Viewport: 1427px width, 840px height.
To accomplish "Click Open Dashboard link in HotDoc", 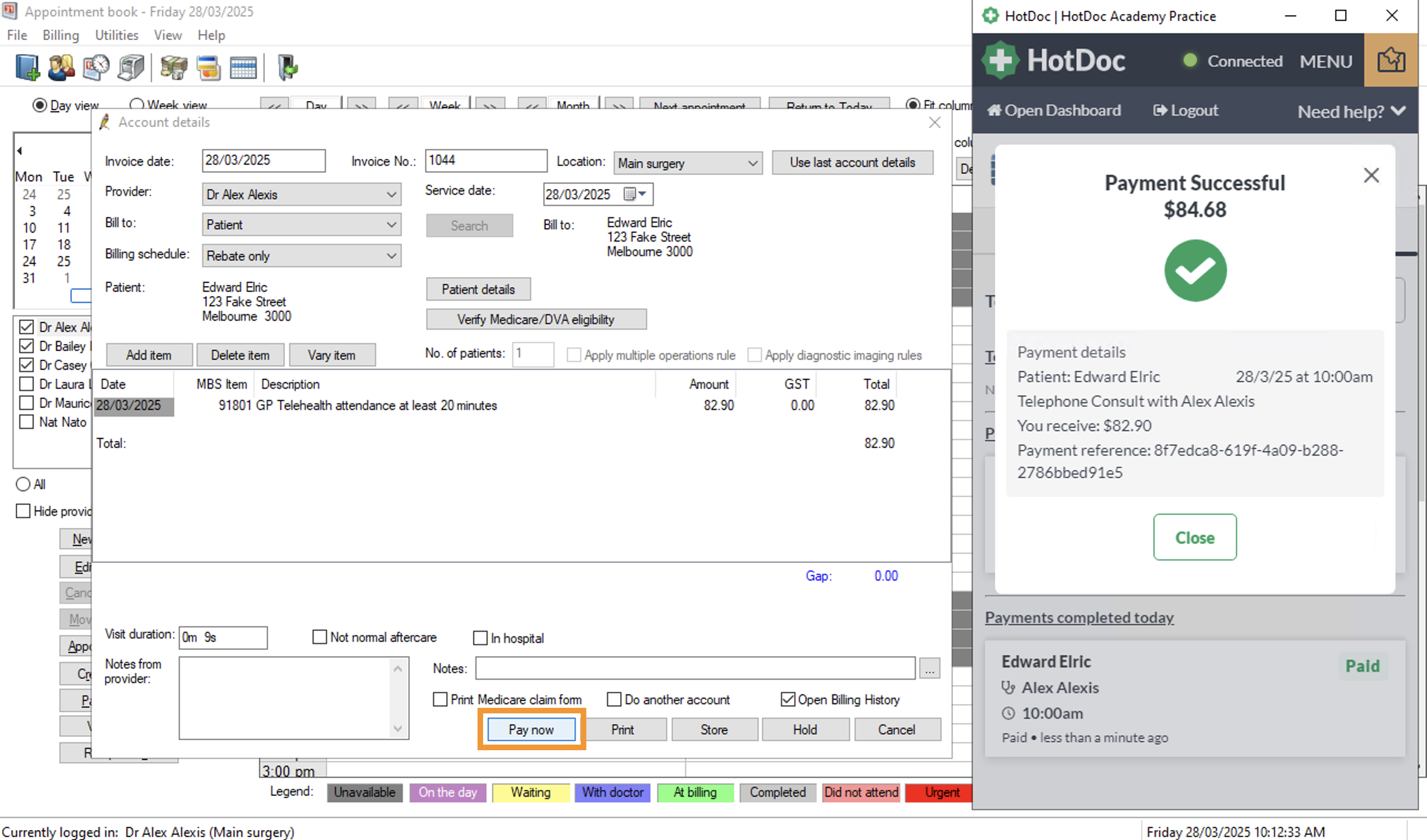I will [1054, 110].
